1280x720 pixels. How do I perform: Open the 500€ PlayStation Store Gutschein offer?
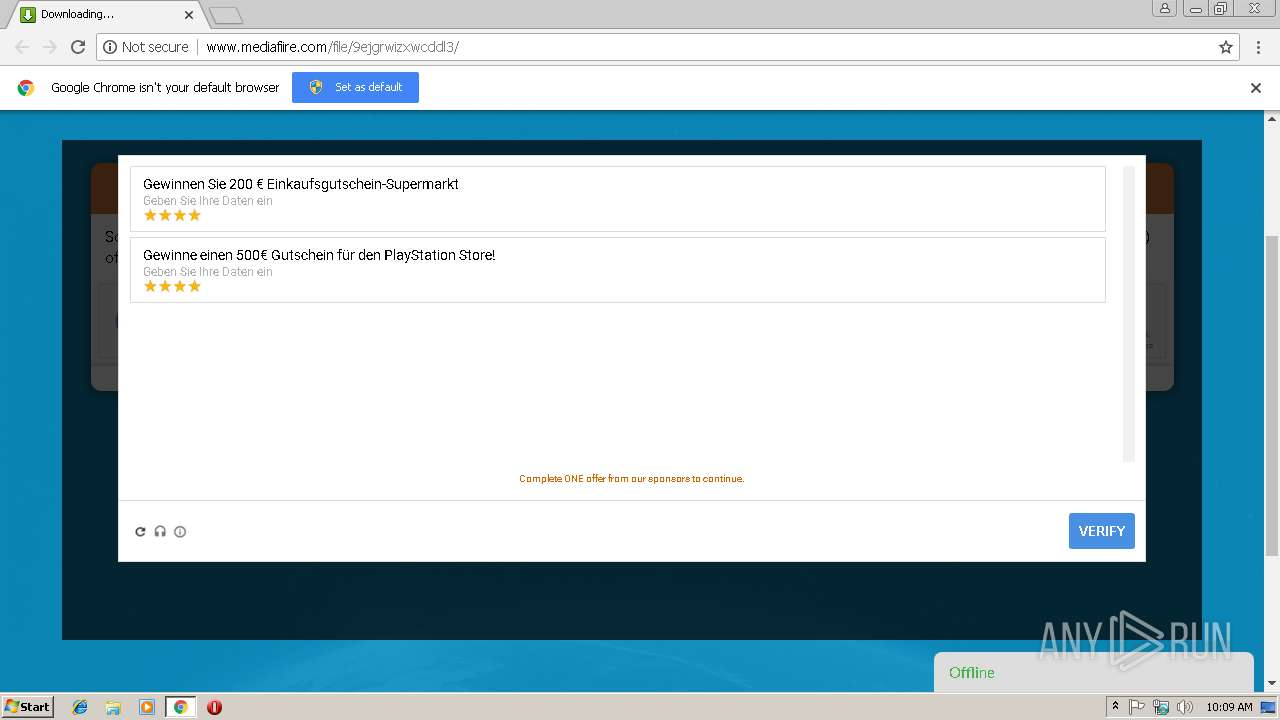[x=618, y=270]
